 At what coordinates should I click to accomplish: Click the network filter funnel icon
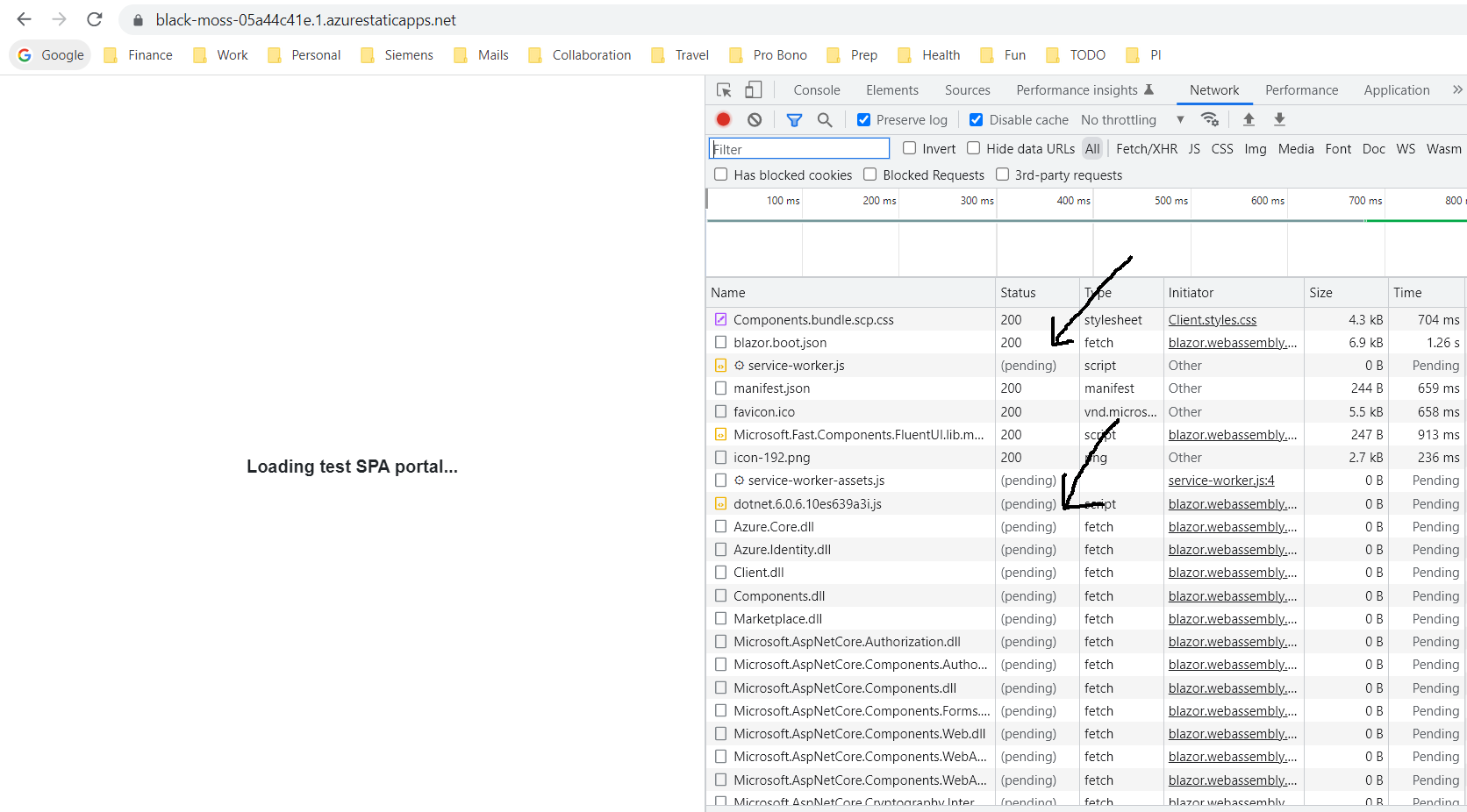[x=794, y=119]
